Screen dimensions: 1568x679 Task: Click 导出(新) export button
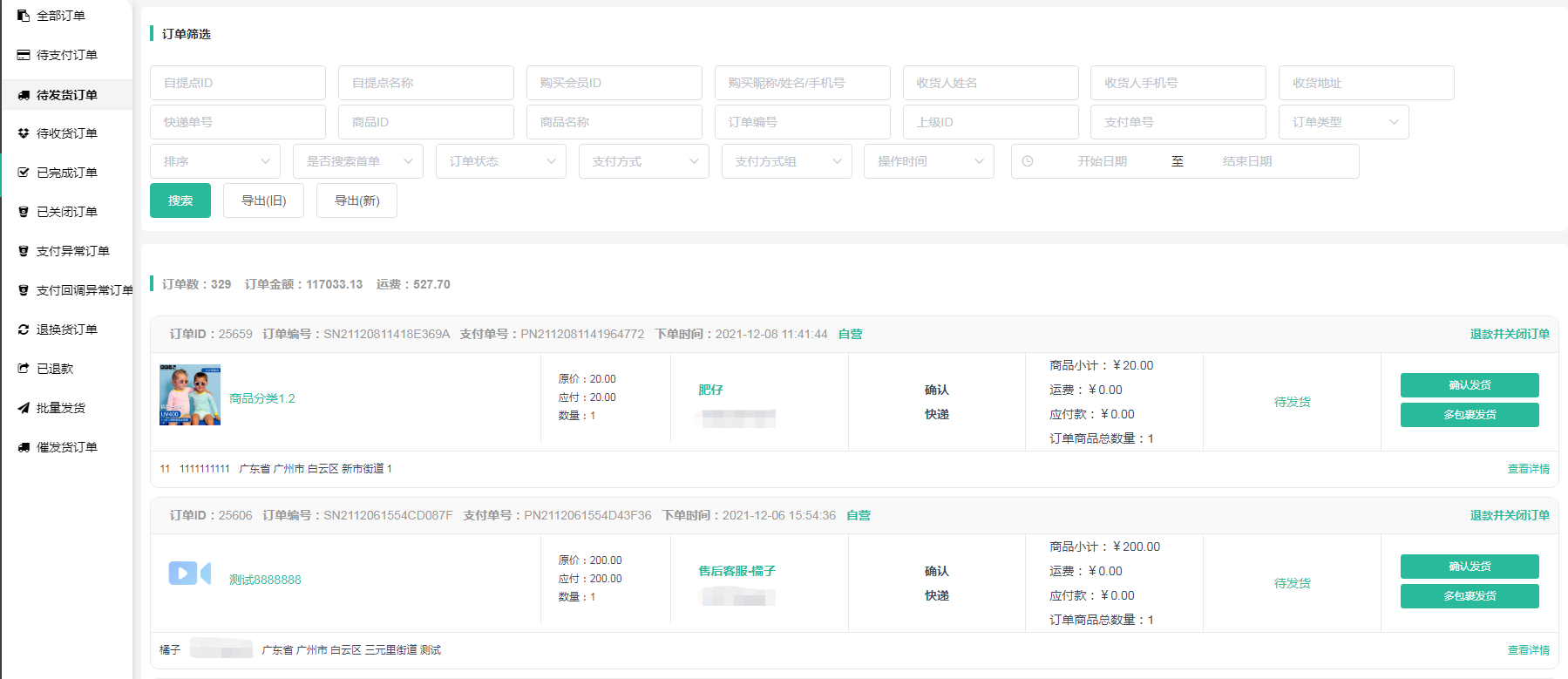[356, 200]
